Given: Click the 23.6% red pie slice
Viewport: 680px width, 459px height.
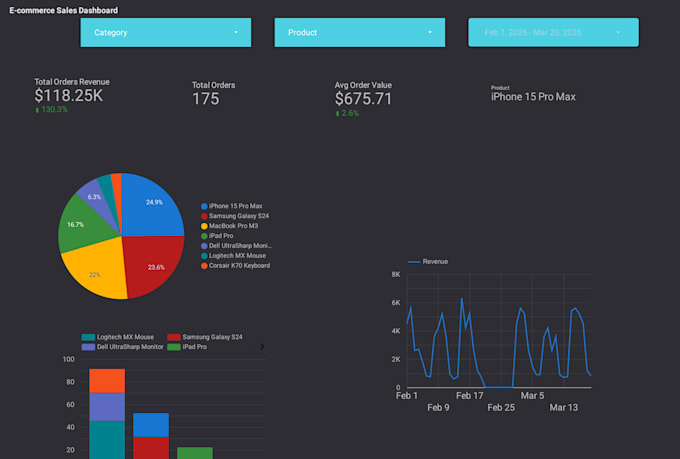Looking at the screenshot, I should [x=152, y=265].
